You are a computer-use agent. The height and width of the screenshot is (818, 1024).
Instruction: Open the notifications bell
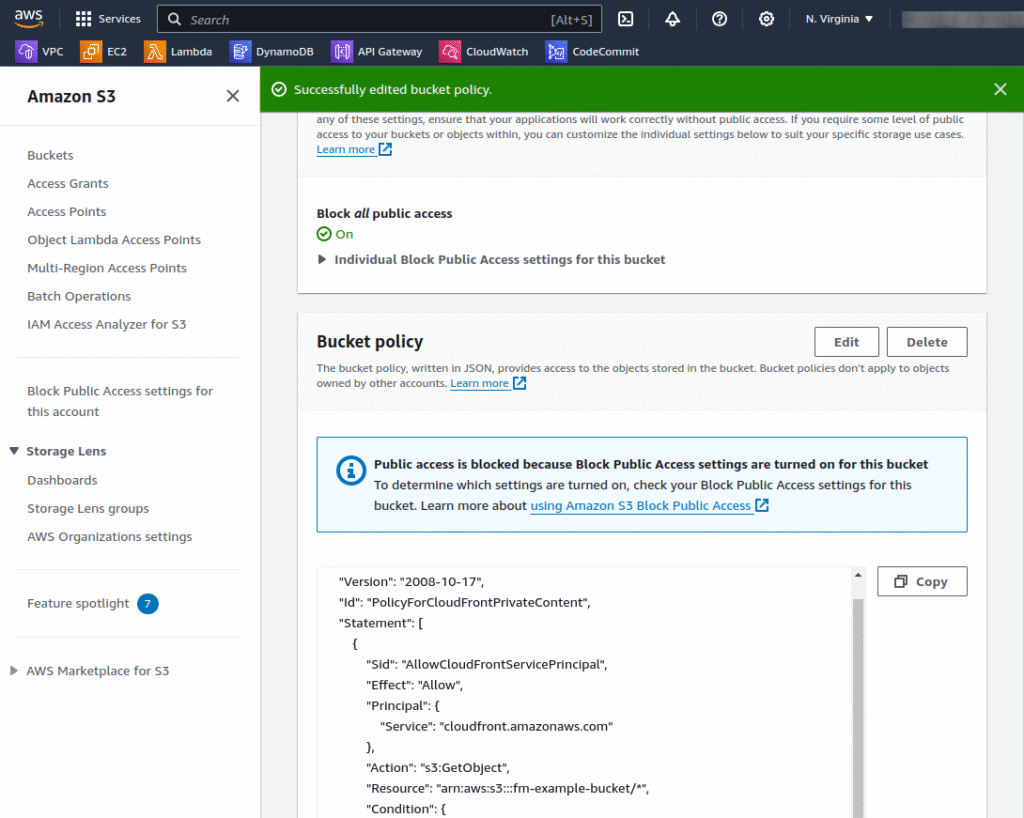pyautogui.click(x=672, y=19)
